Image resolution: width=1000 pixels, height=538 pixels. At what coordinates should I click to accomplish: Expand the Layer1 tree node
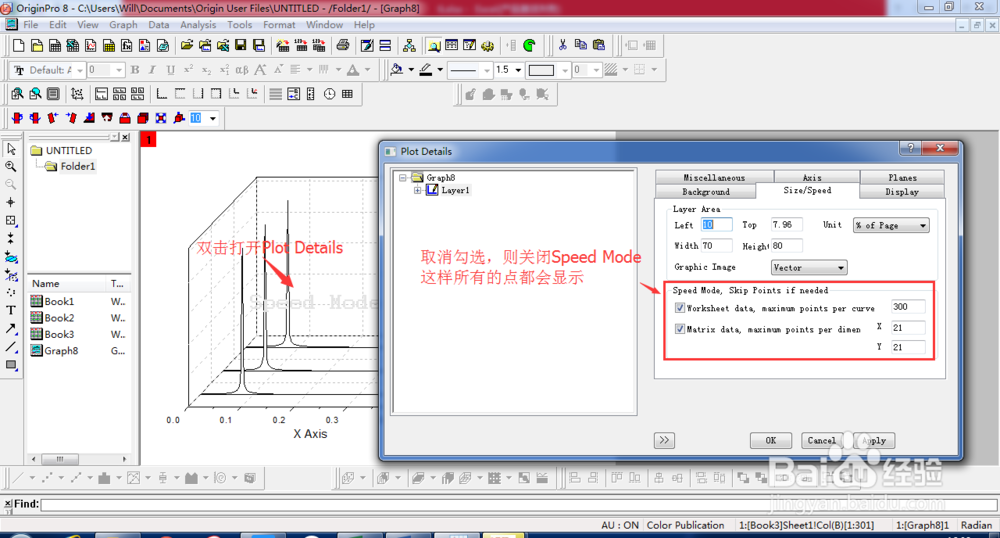click(x=417, y=190)
